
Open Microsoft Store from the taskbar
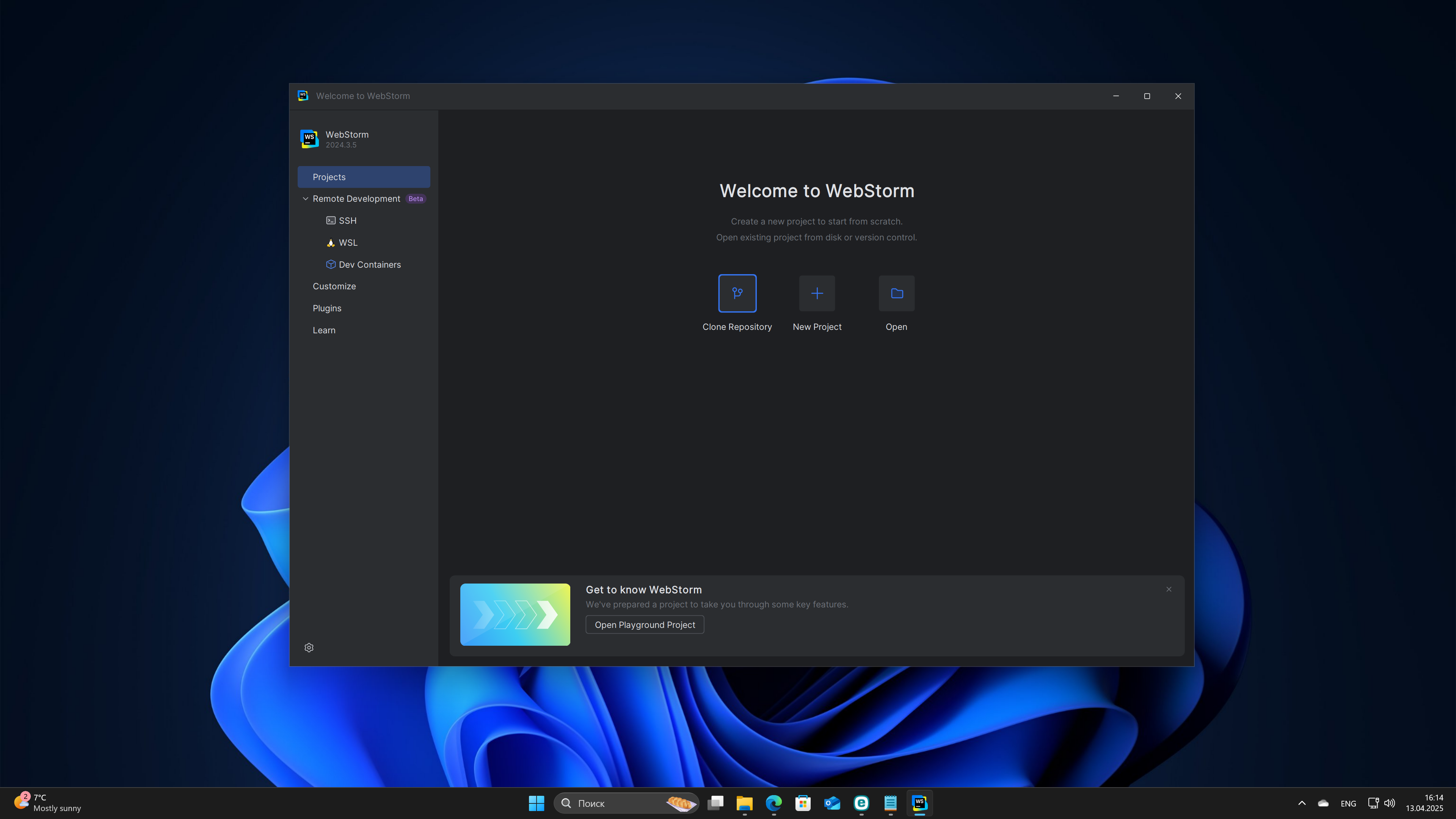[803, 803]
